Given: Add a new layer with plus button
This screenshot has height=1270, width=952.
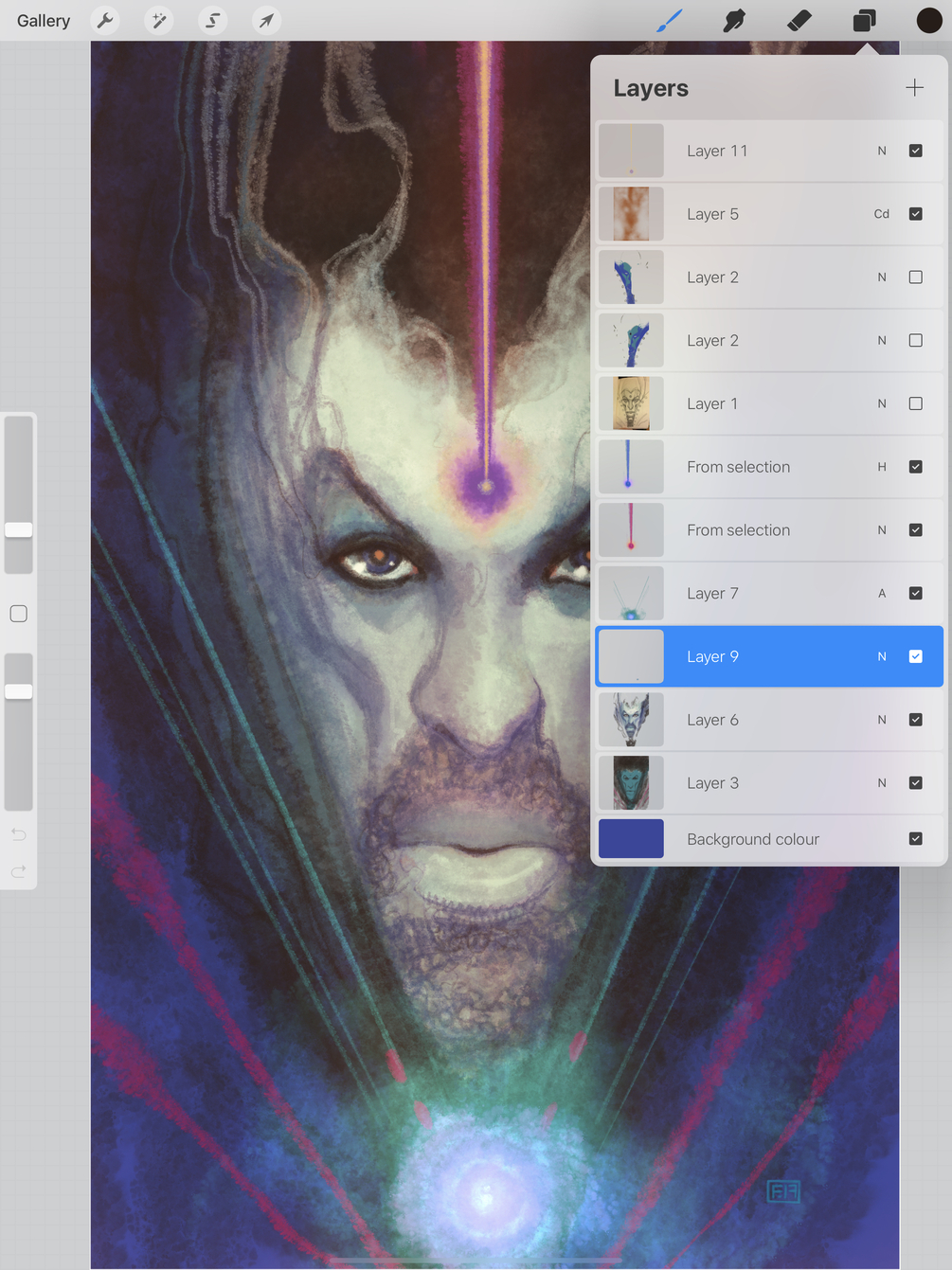Looking at the screenshot, I should tap(914, 88).
